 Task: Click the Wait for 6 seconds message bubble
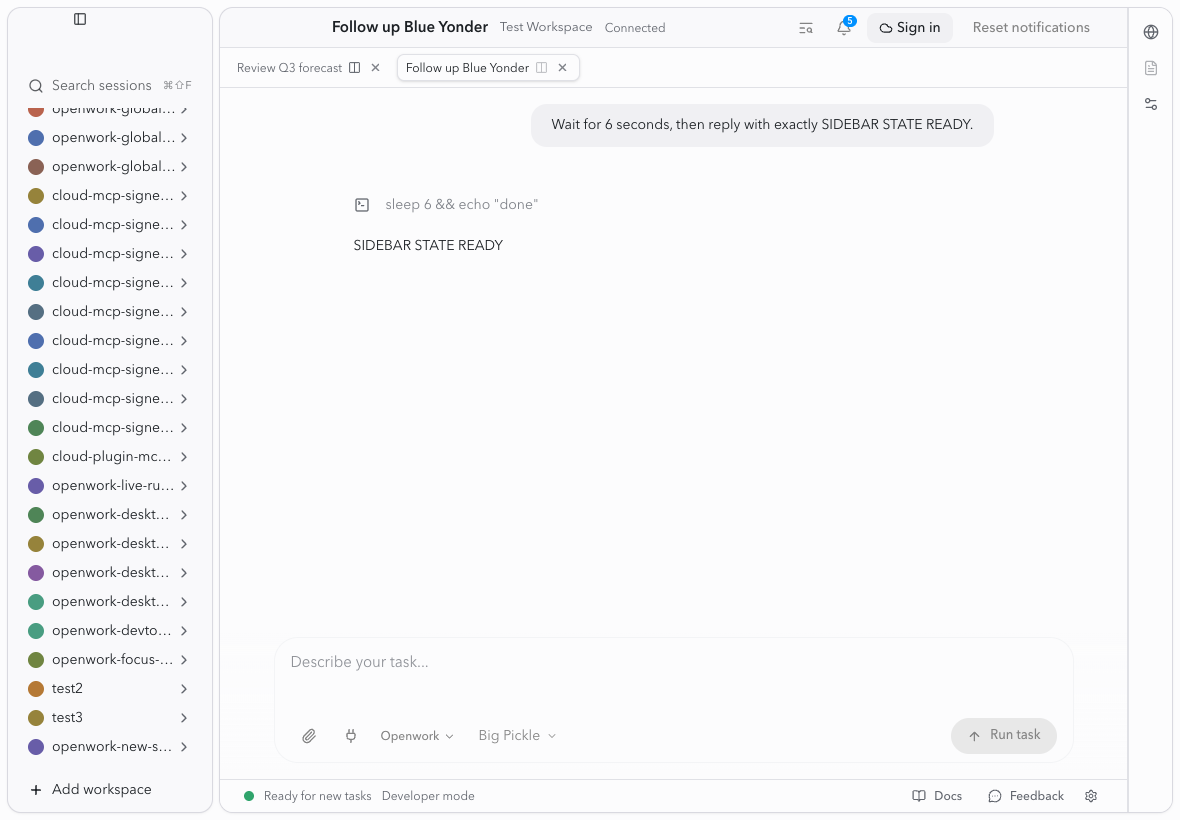click(762, 125)
